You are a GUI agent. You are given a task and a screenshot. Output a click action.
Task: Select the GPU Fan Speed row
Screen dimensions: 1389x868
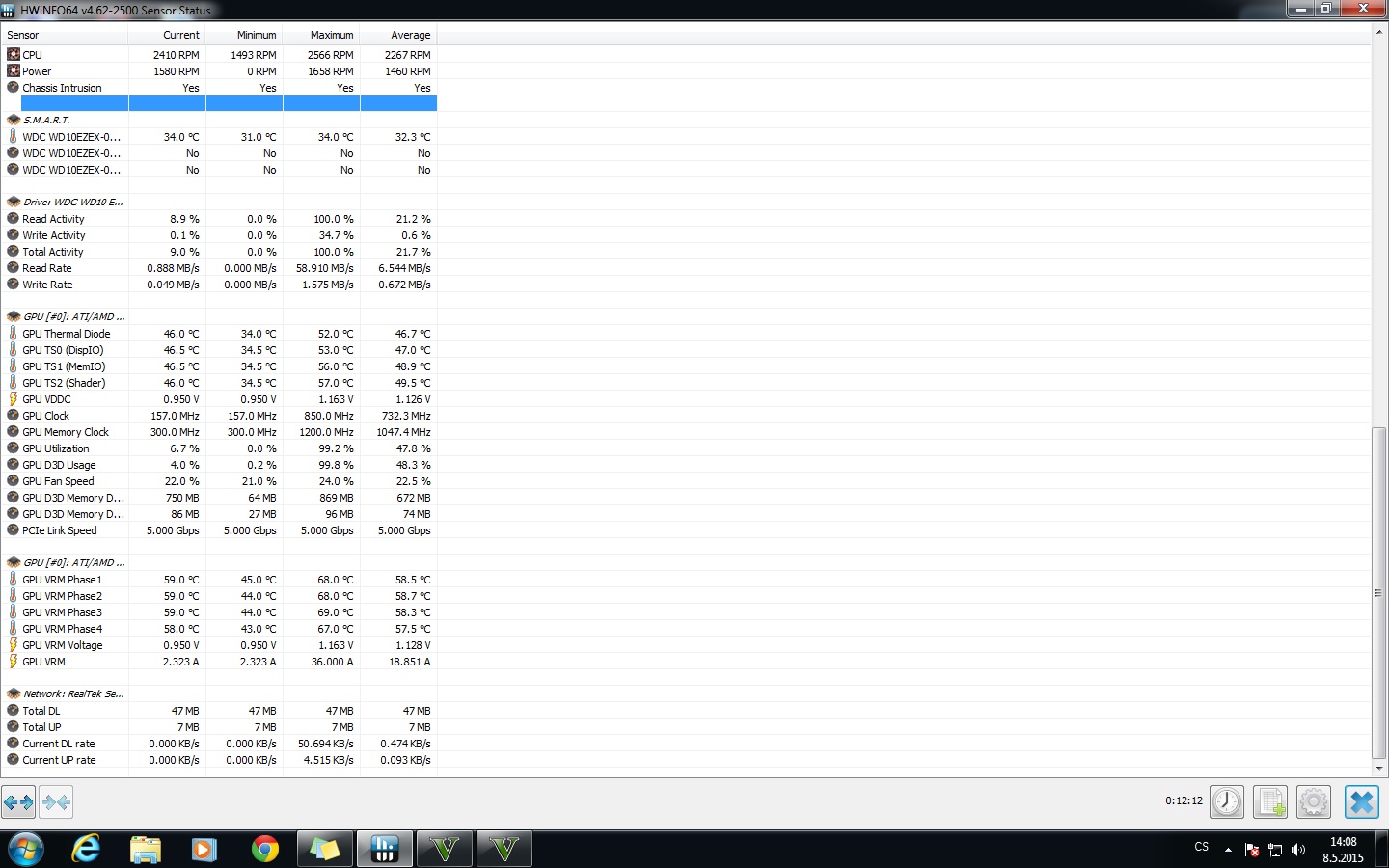pyautogui.click(x=219, y=481)
